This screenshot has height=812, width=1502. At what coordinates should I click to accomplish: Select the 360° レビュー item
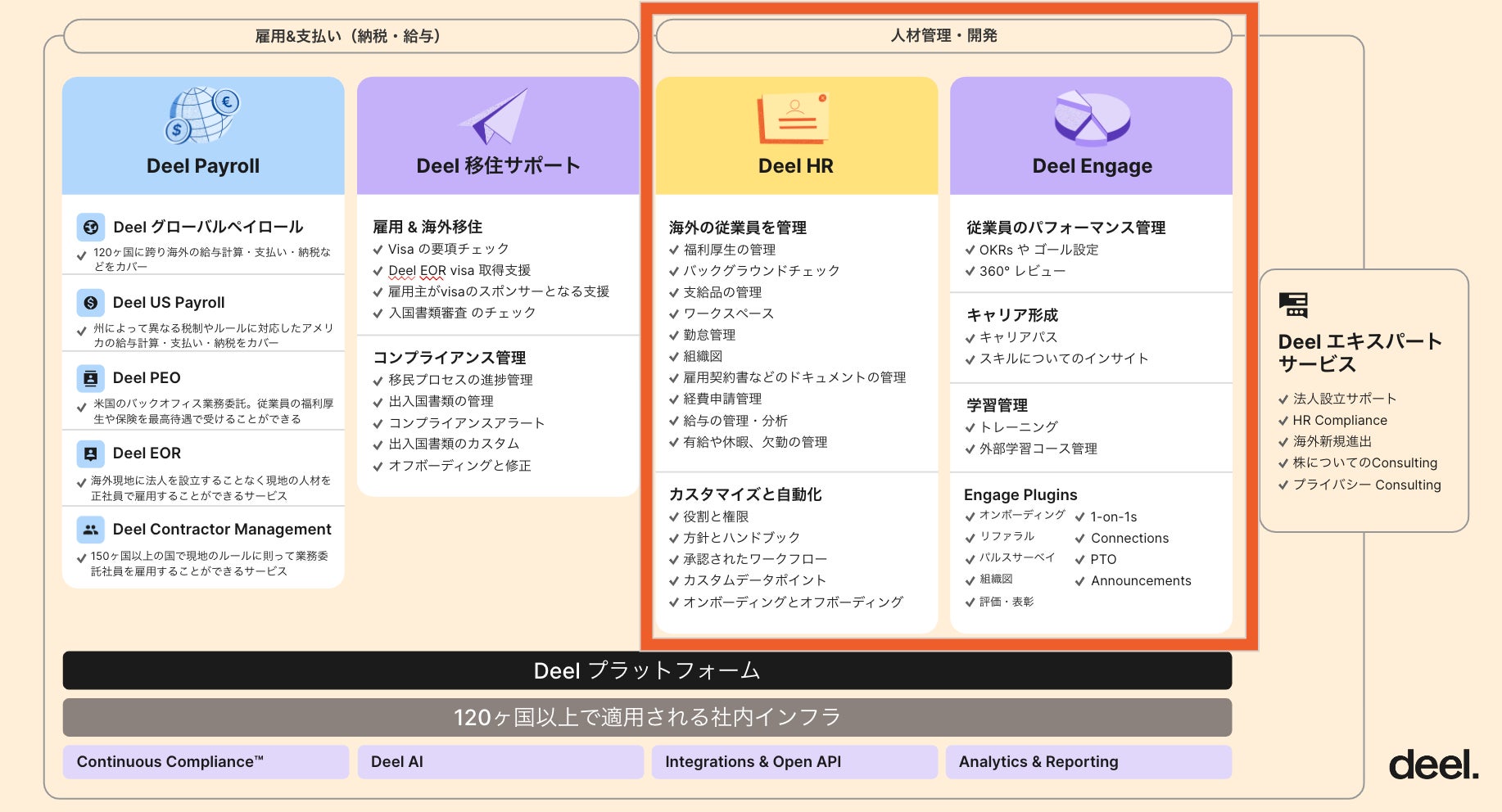1023,271
